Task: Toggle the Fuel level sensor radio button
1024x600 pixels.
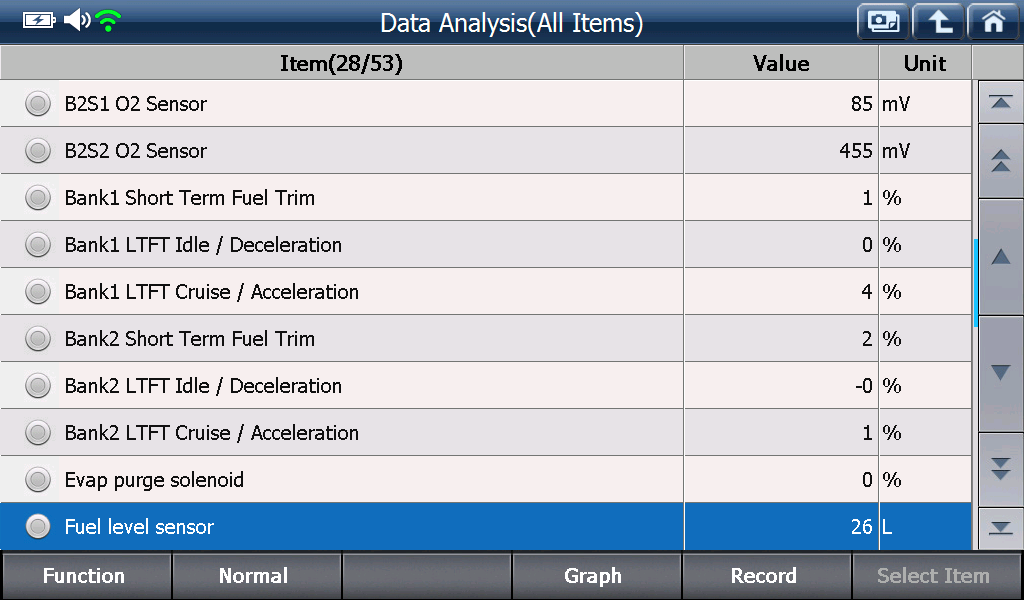Action: [38, 527]
